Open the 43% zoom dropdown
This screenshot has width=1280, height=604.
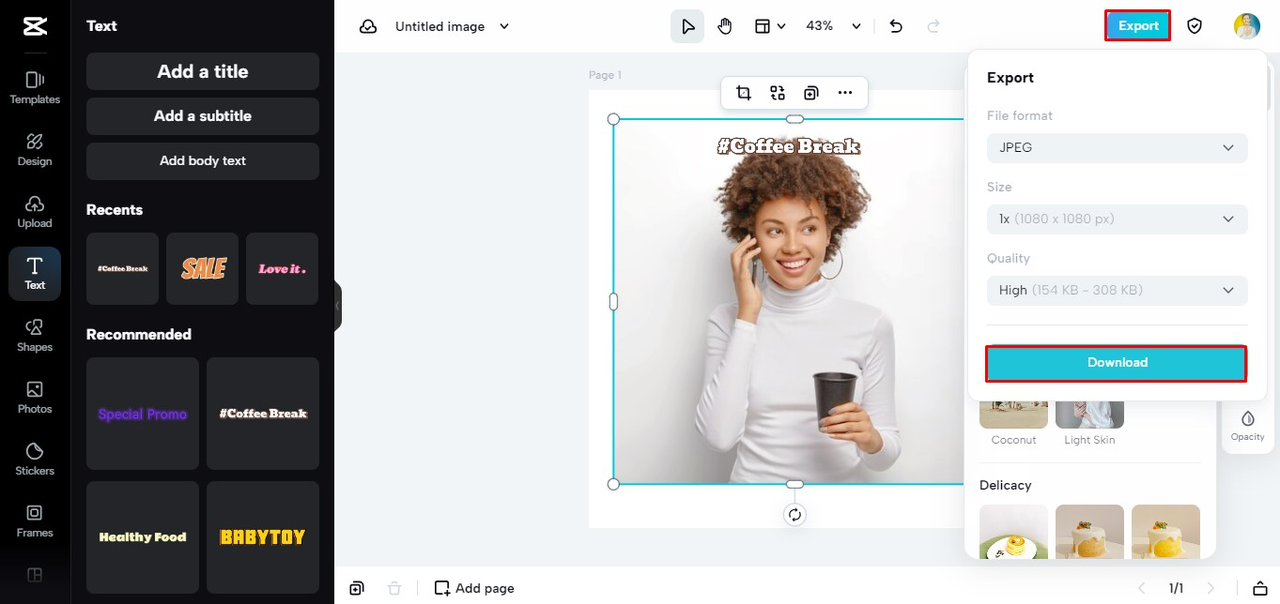click(834, 27)
